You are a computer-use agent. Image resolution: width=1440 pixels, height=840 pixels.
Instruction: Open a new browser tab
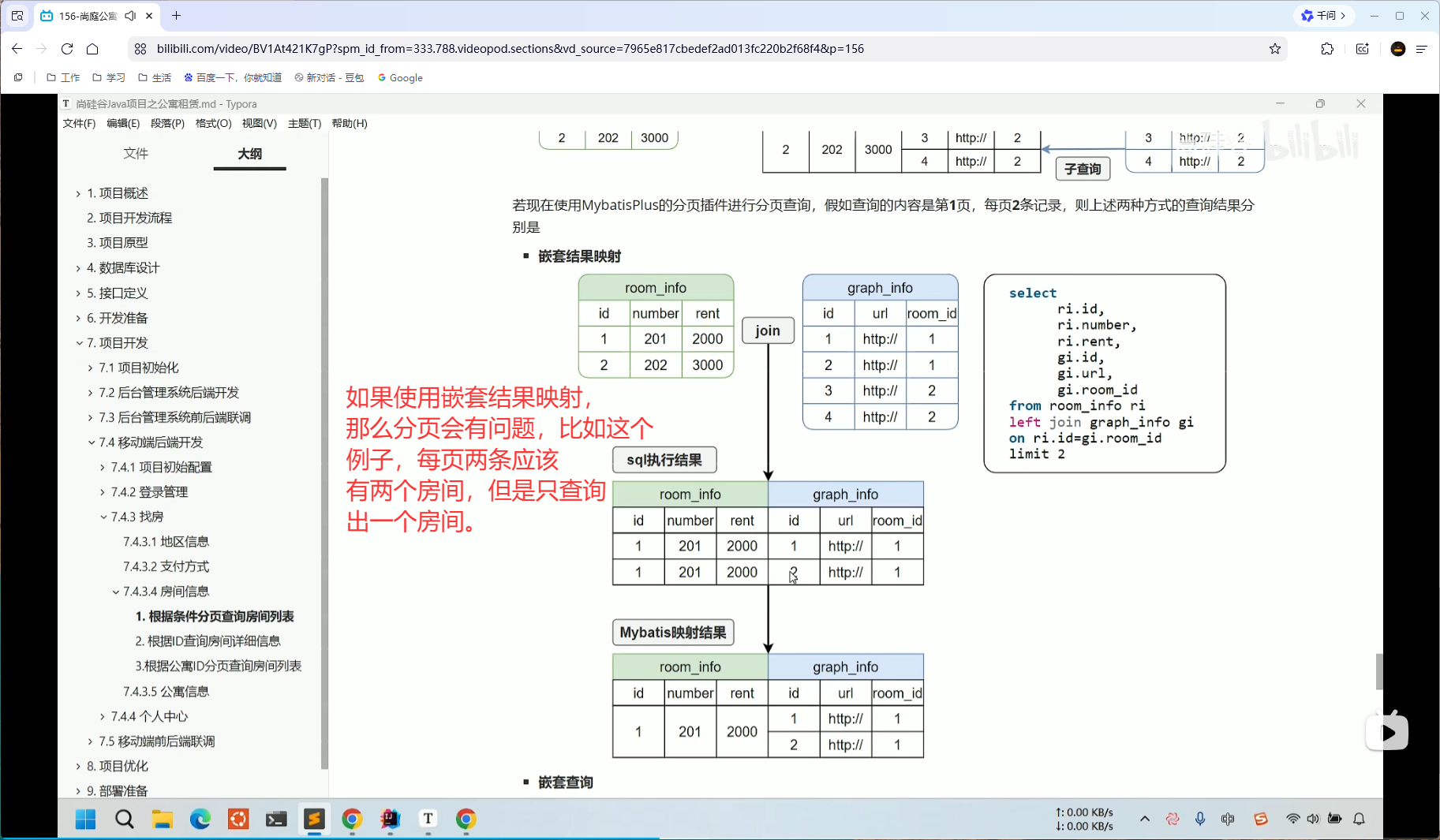176,16
